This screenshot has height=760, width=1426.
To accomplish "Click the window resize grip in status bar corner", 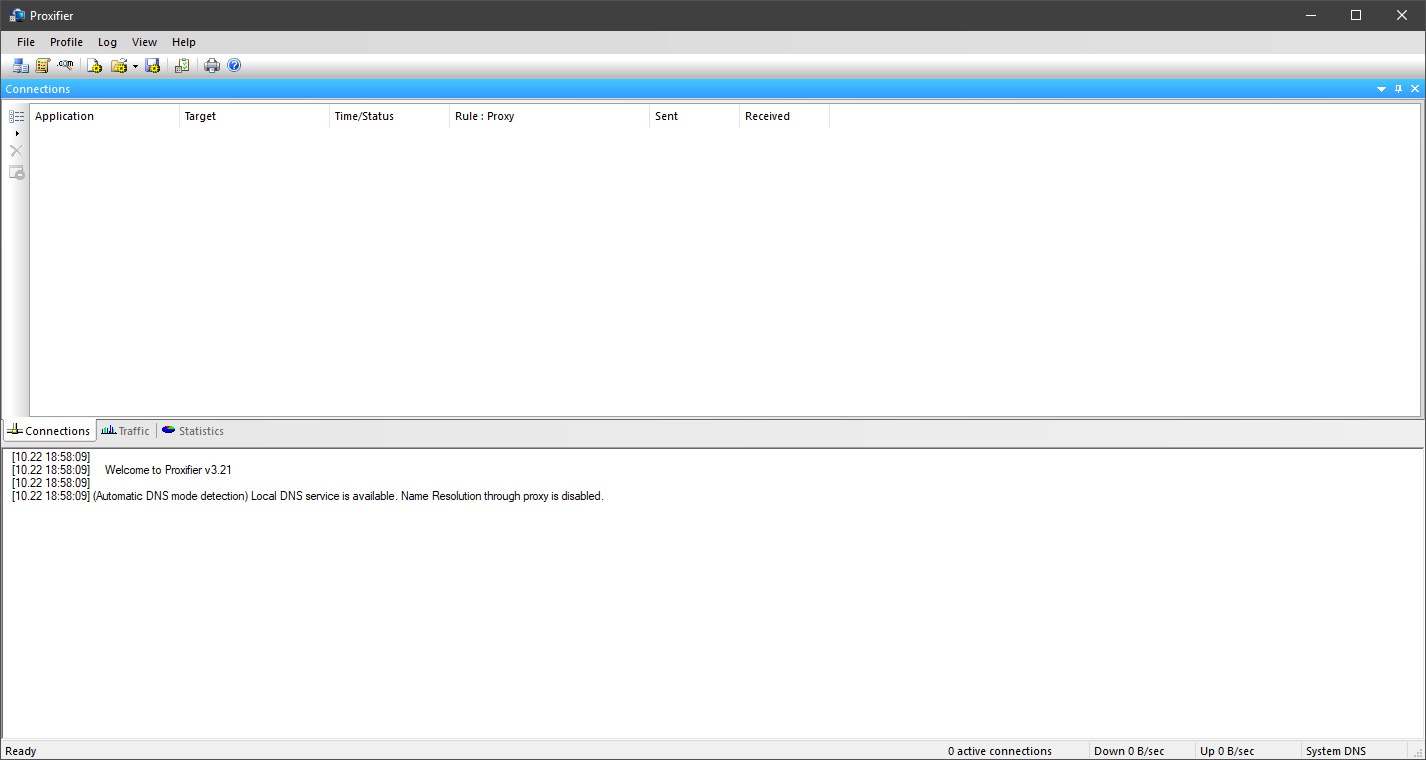I will [1418, 752].
